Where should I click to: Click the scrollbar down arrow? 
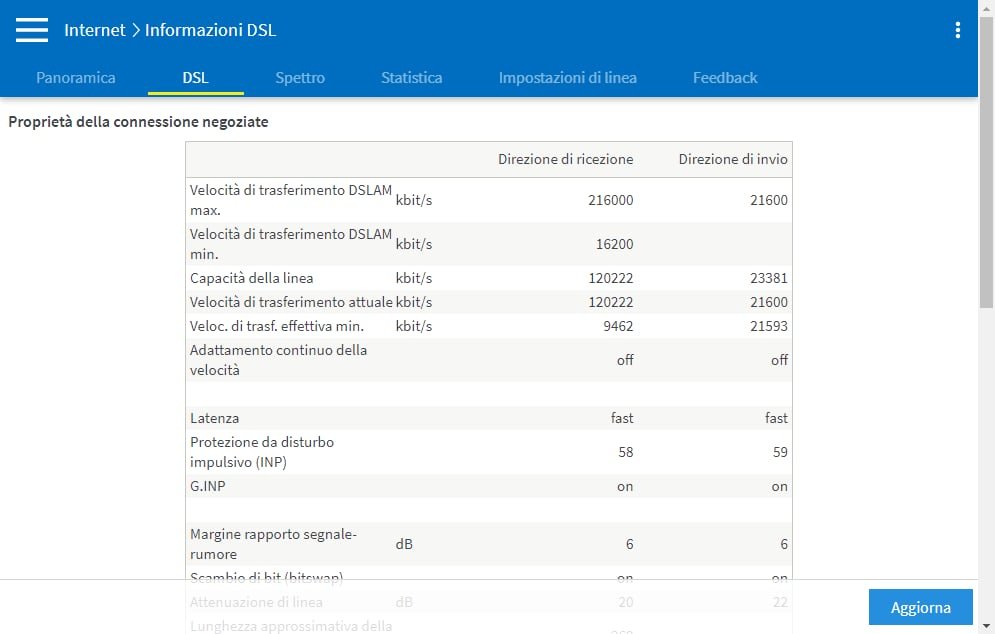click(987, 626)
